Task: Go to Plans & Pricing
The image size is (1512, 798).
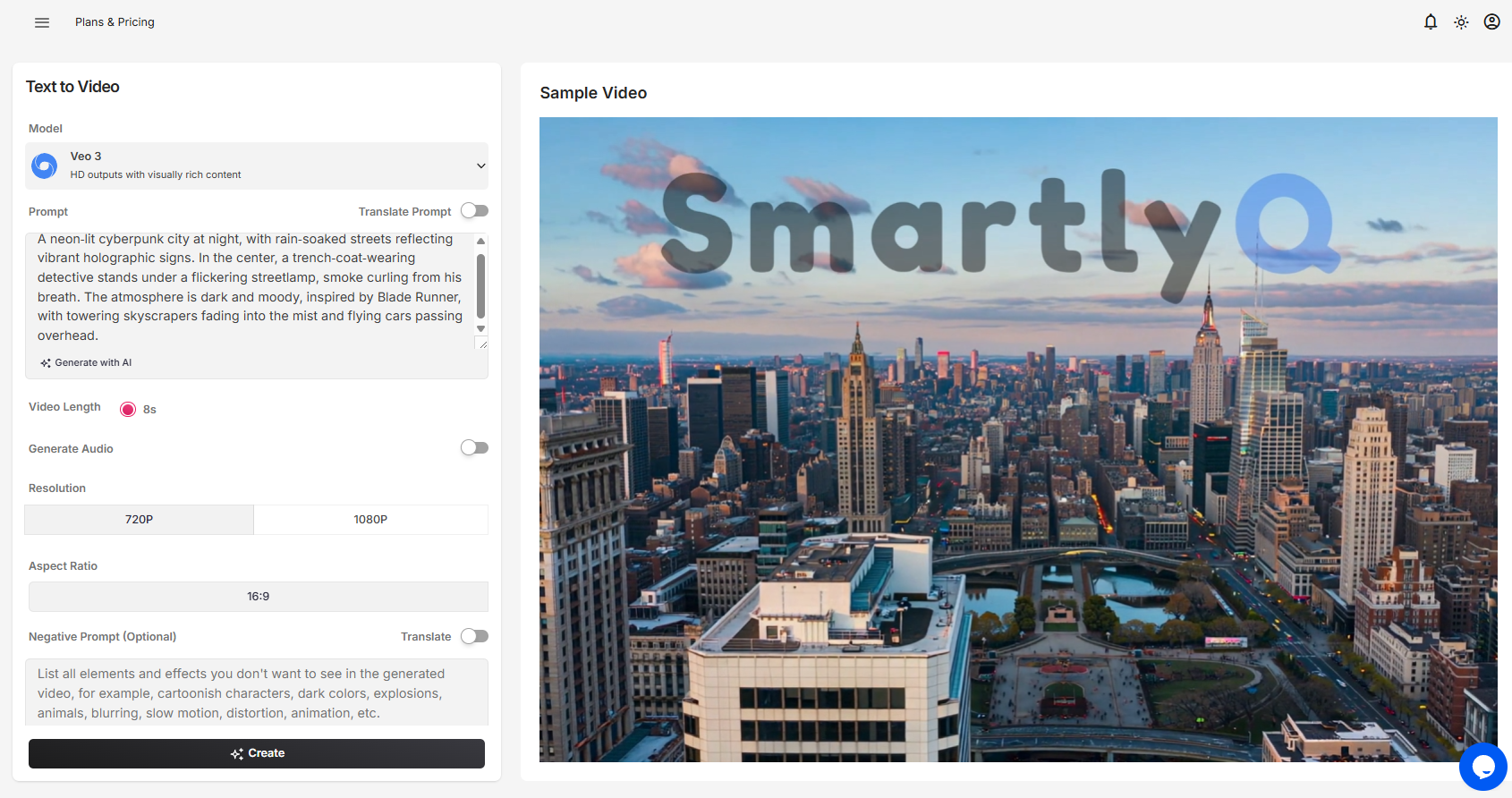Action: point(115,22)
